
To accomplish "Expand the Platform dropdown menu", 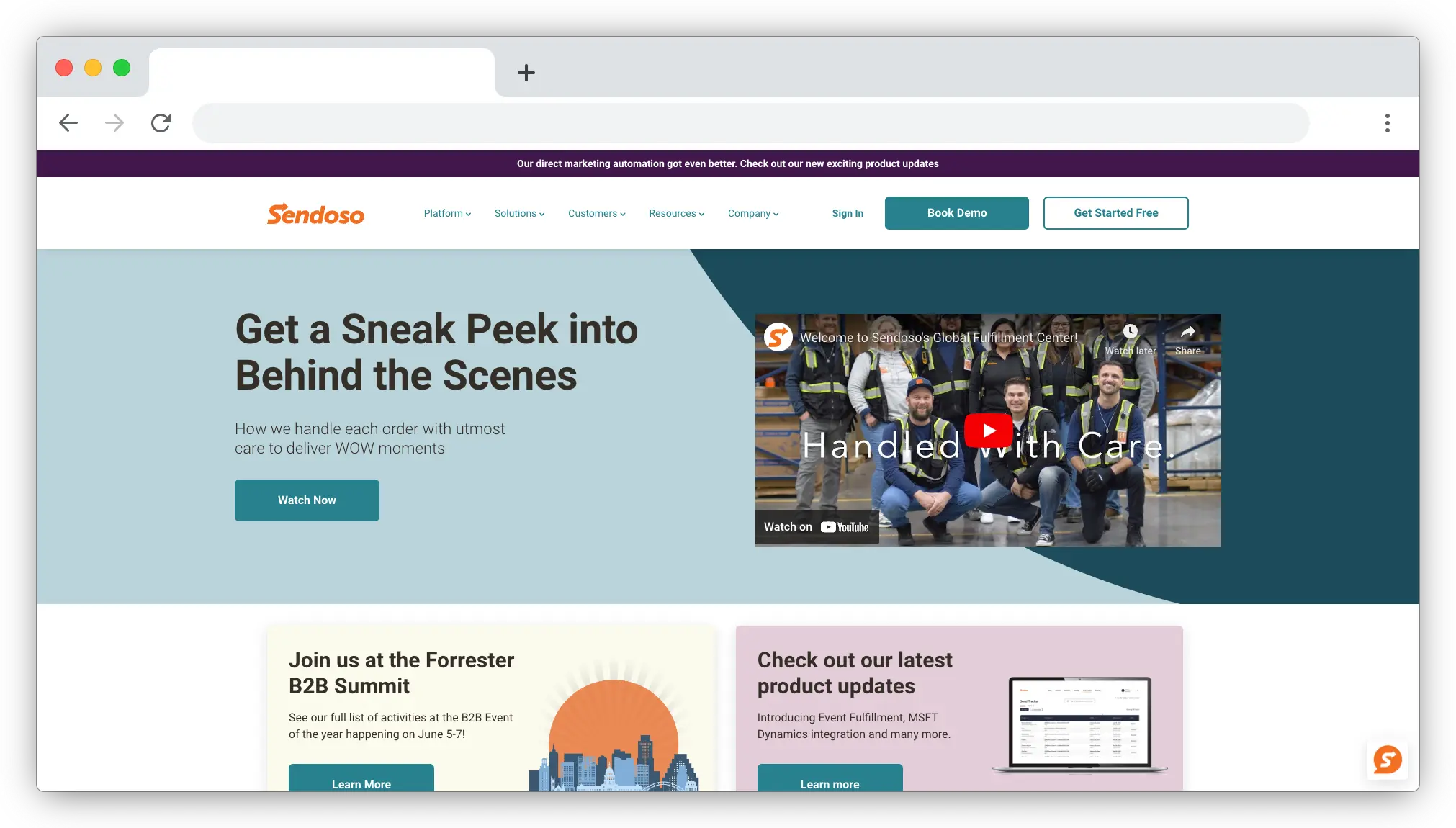I will pos(447,214).
